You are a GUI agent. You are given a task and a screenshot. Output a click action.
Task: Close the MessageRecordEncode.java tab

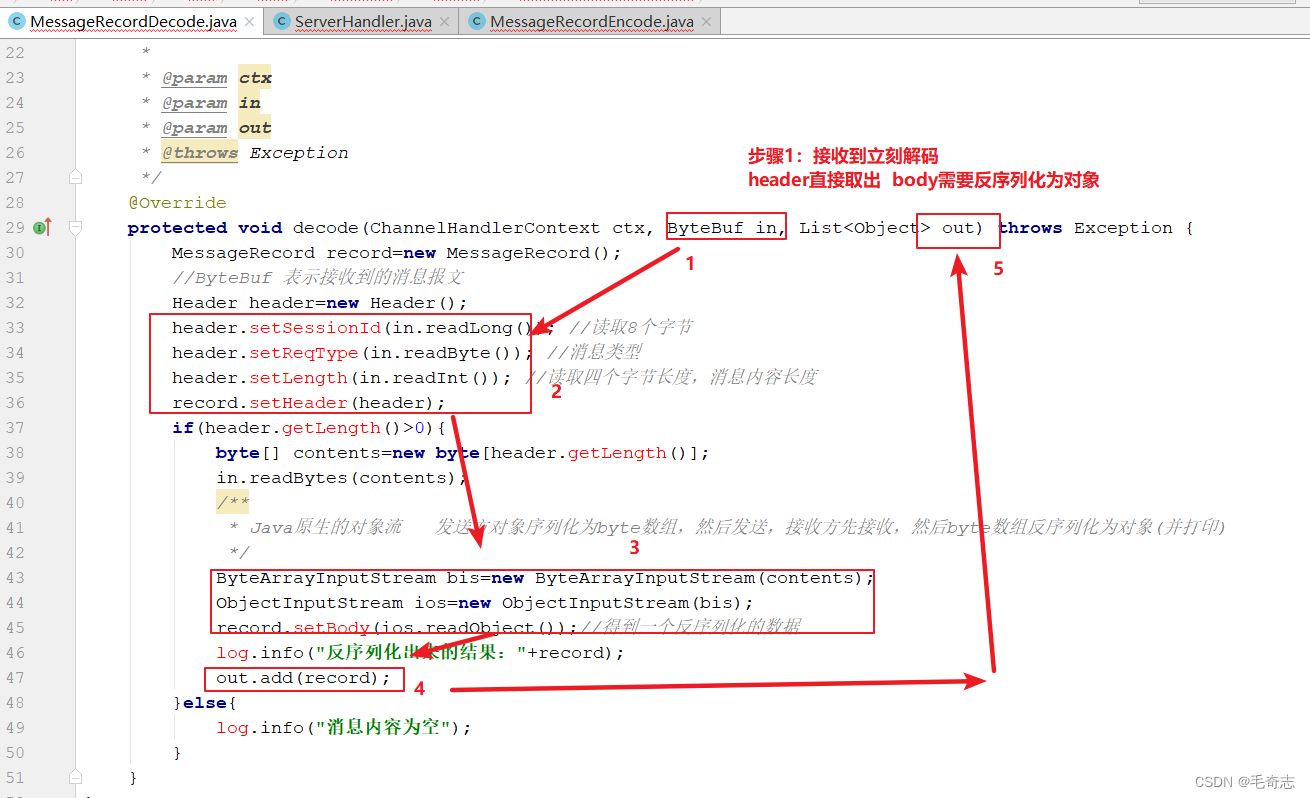pyautogui.click(x=705, y=21)
